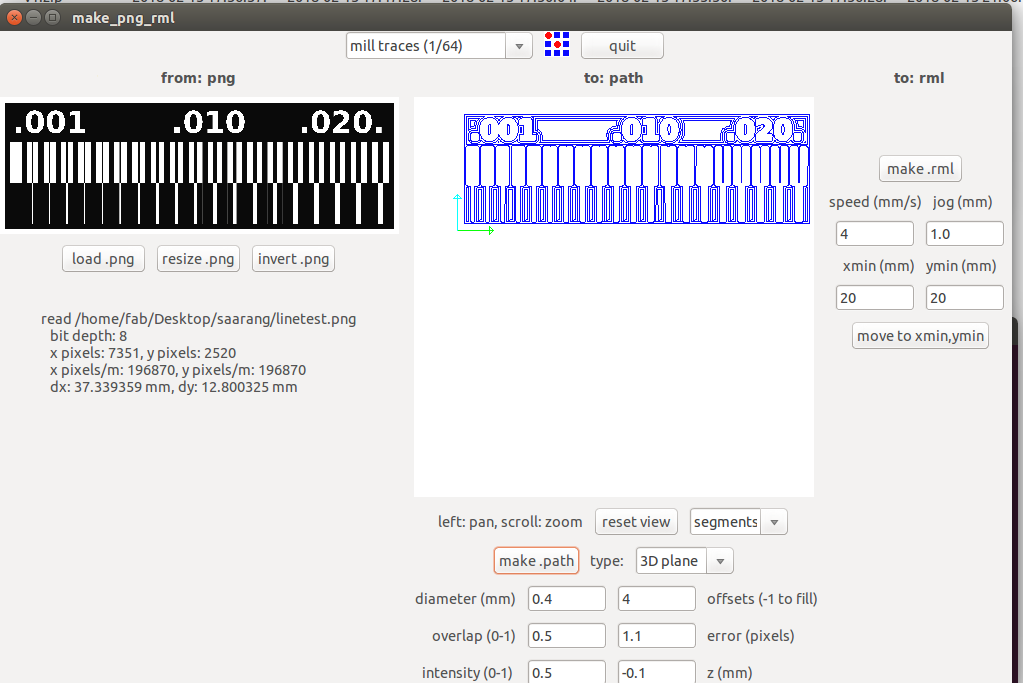Click the intensity (0-1) input field
Image resolution: width=1023 pixels, height=683 pixels.
point(566,672)
